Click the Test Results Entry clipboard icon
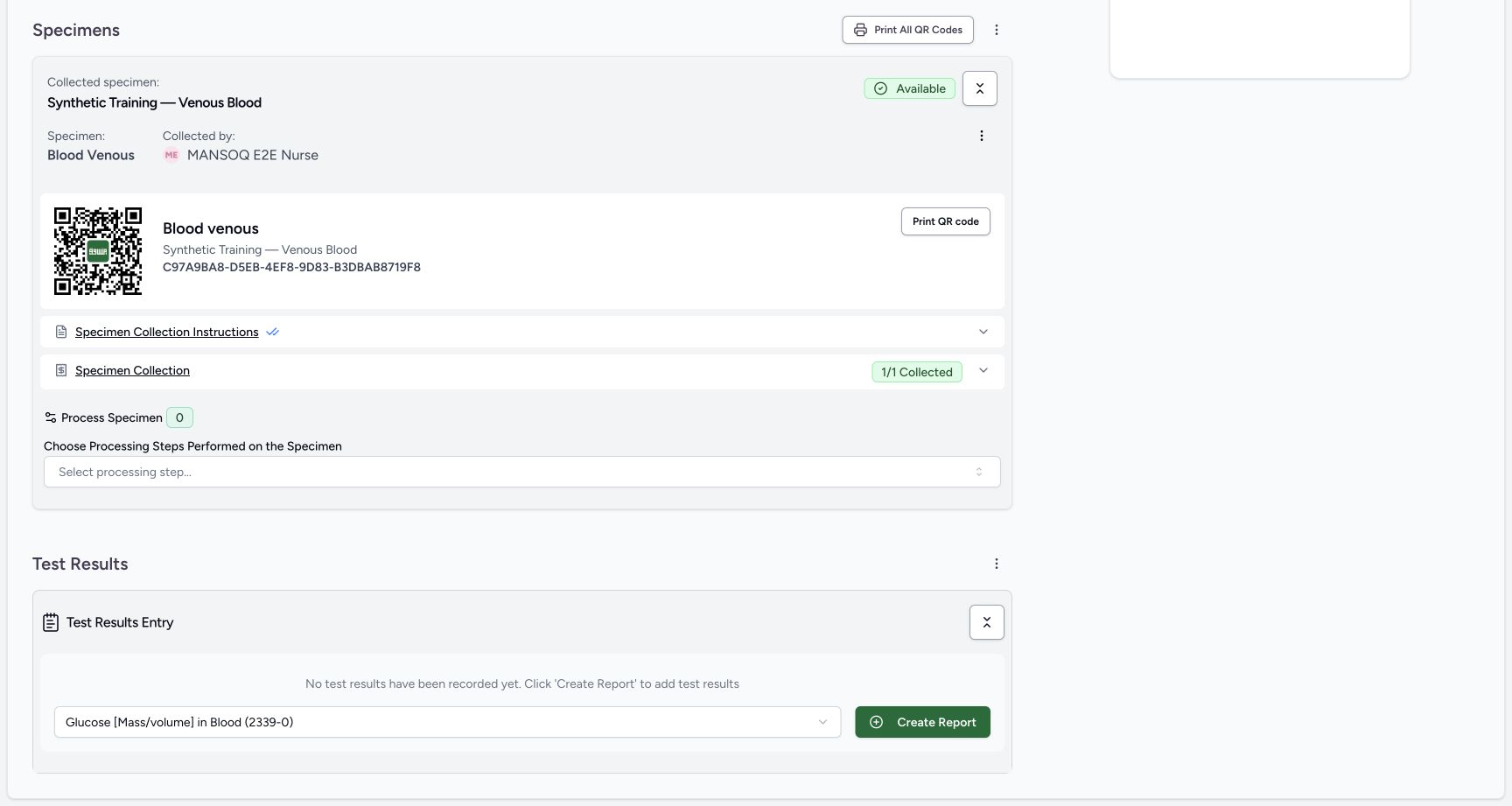Screen dimensions: 1512x806 coord(51,622)
